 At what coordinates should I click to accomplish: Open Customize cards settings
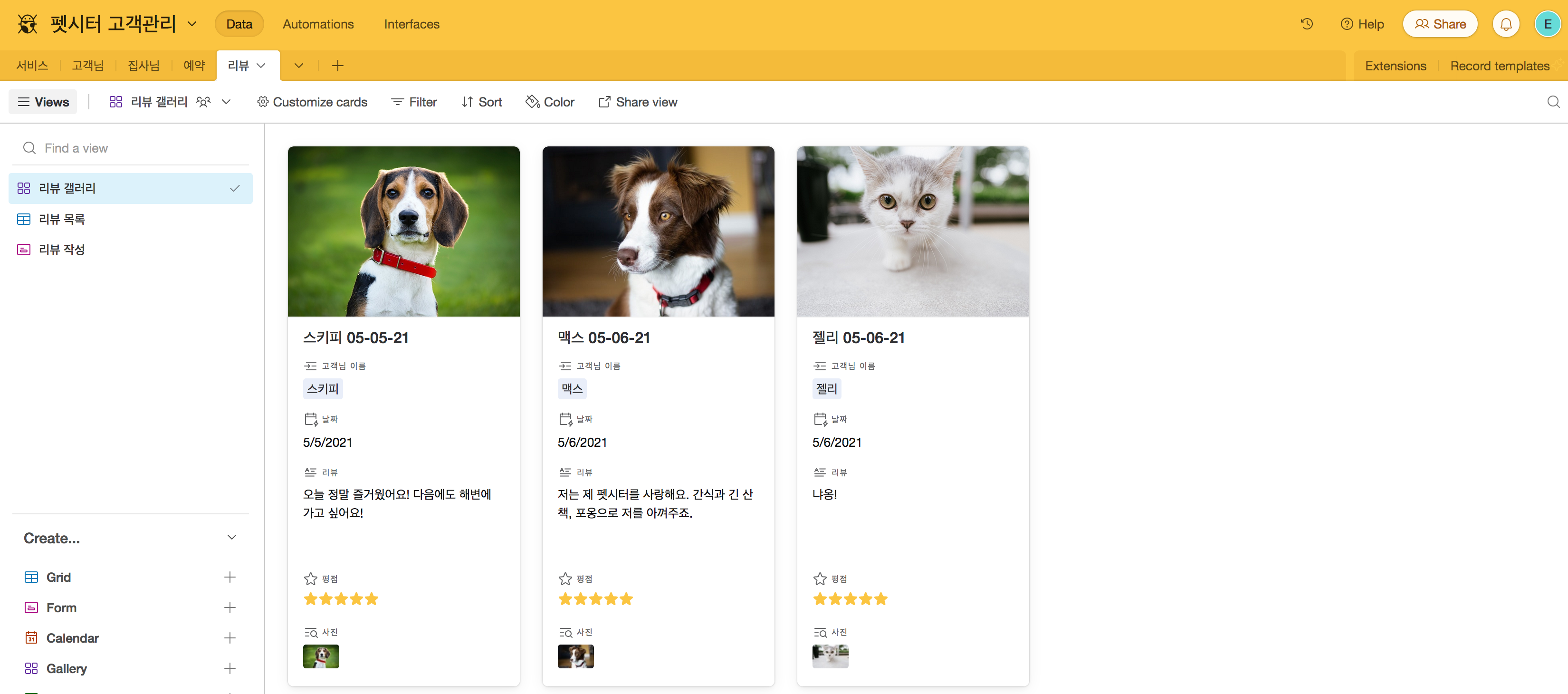point(312,102)
